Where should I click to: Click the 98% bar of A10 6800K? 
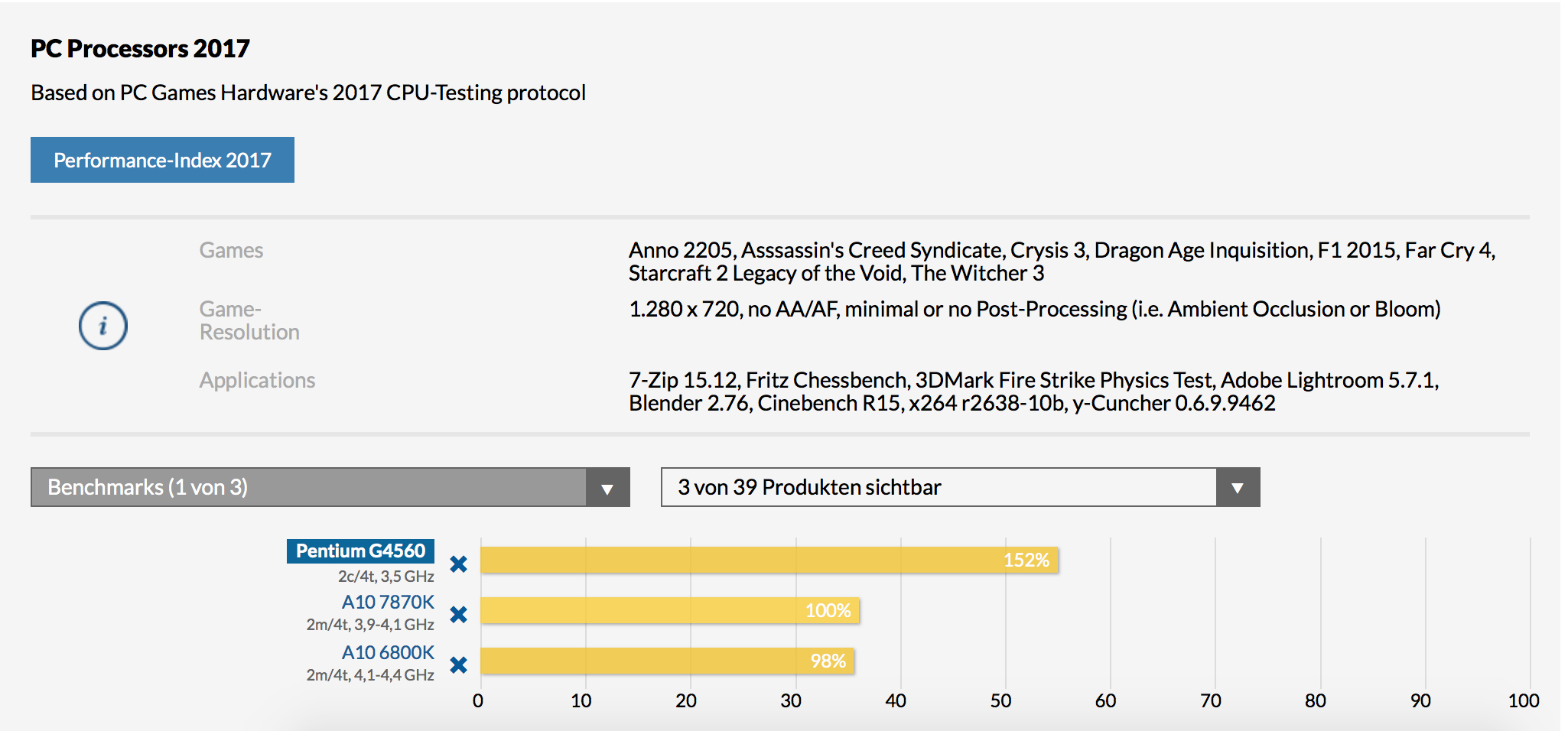coord(667,661)
